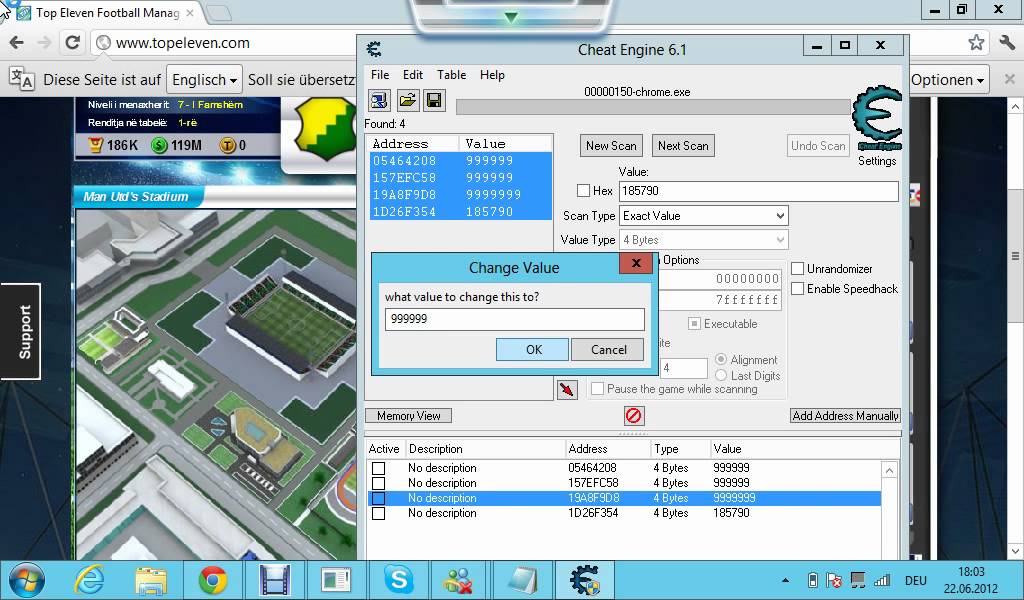Viewport: 1024px width, 600px height.
Task: Click the red arrow add-to-list icon
Action: pyautogui.click(x=567, y=390)
